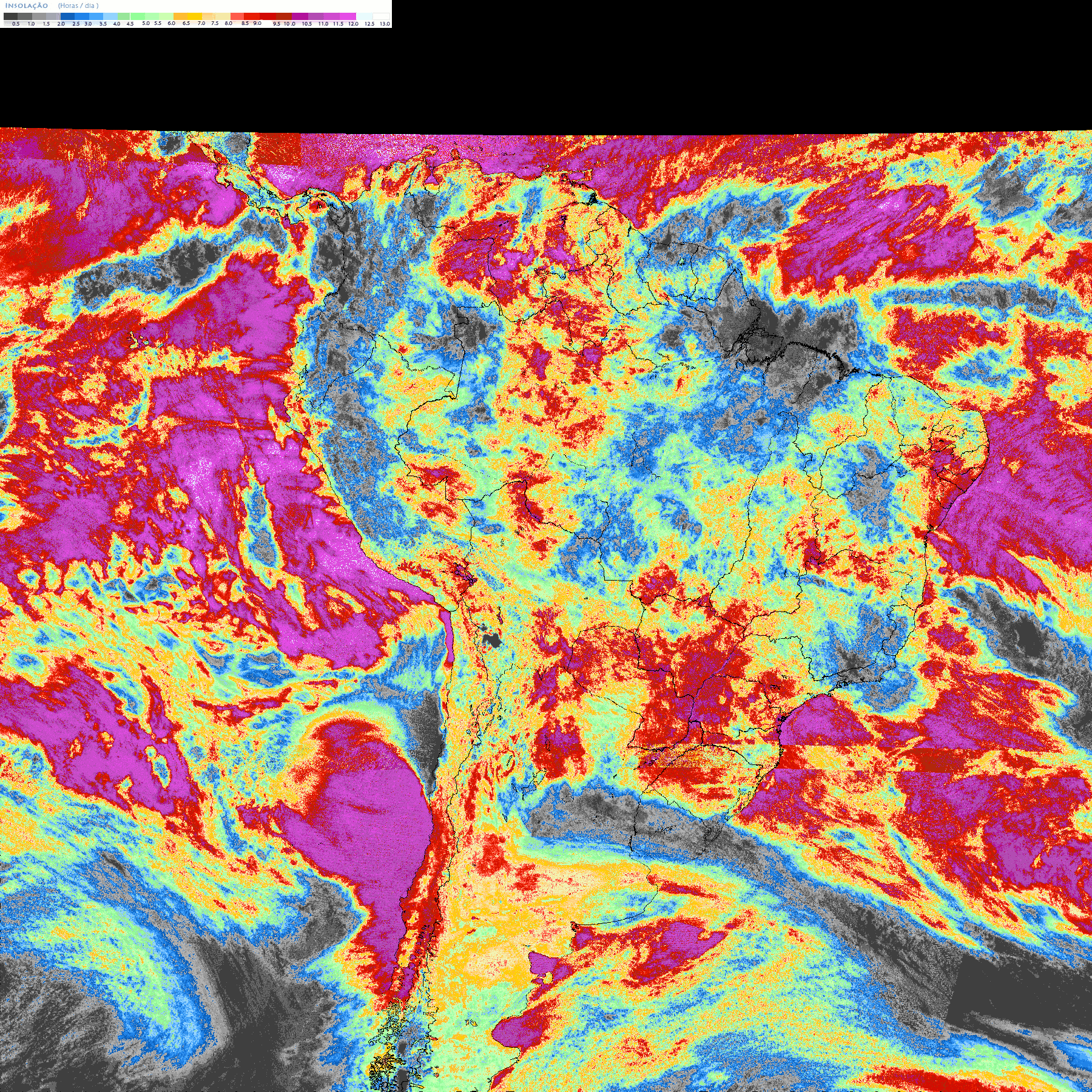
Task: Click the 7.5 legend value
Action: pyautogui.click(x=215, y=23)
